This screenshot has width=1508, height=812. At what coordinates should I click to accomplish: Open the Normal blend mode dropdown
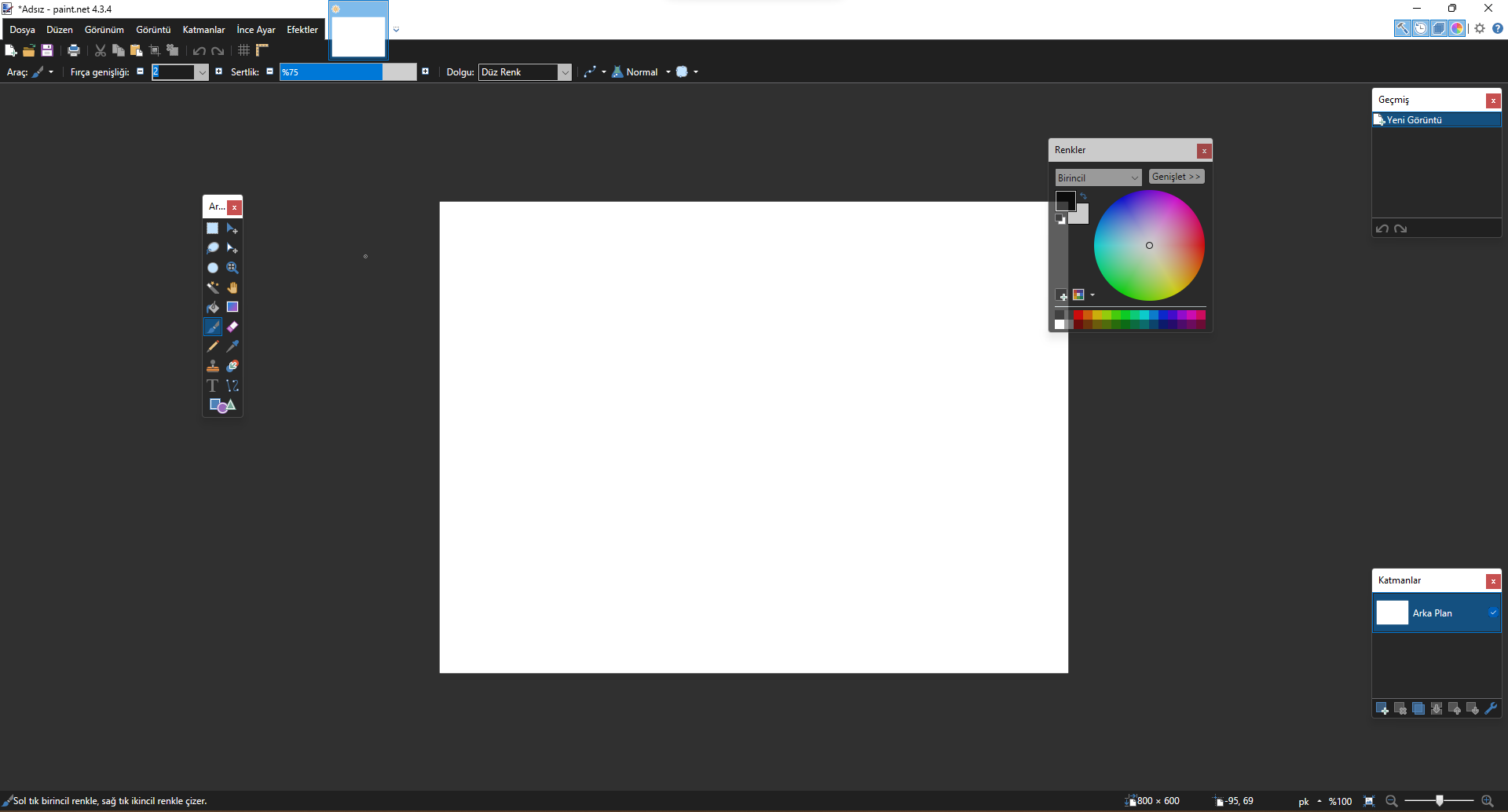(642, 71)
